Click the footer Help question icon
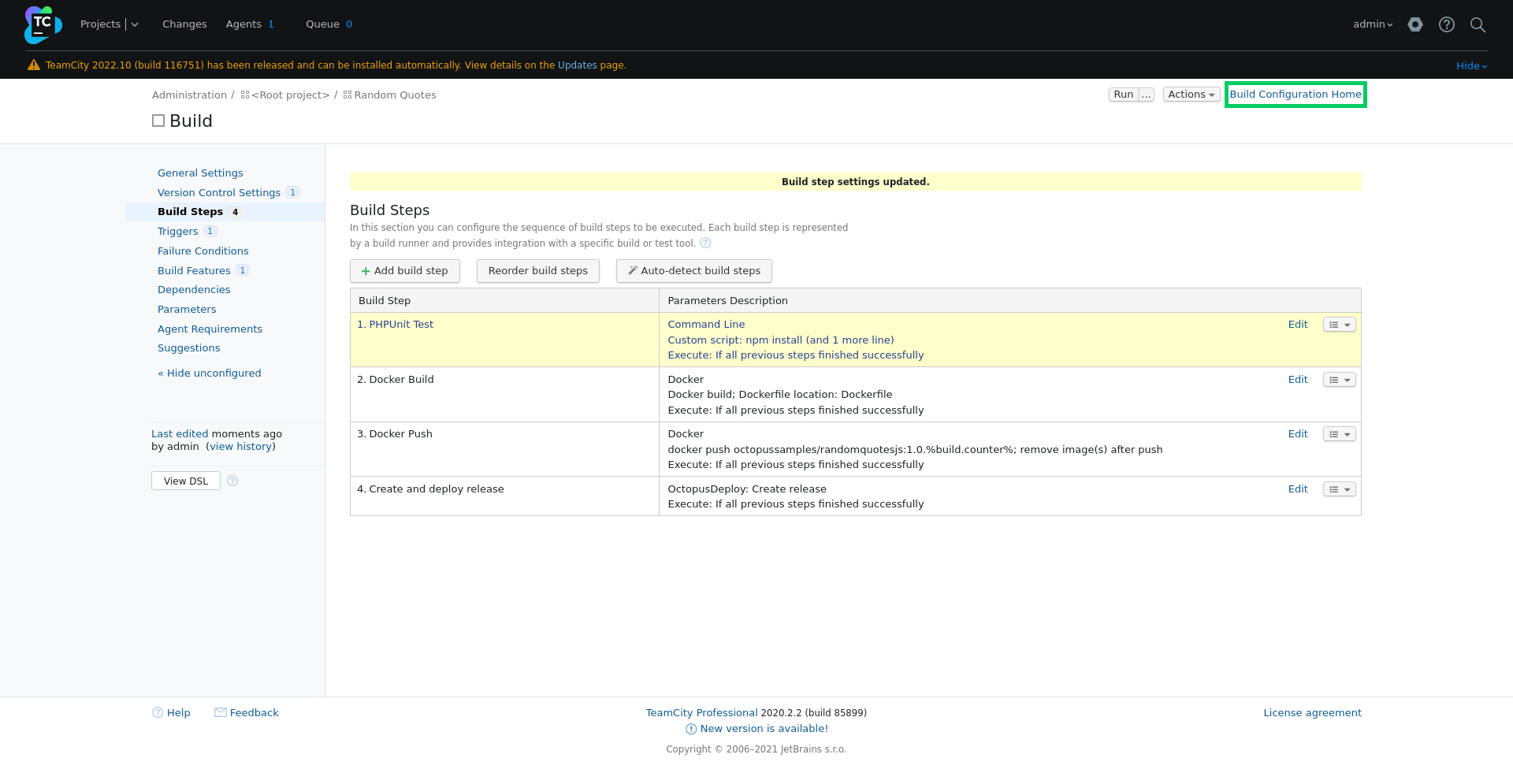The height and width of the screenshot is (784, 1513). pos(158,712)
